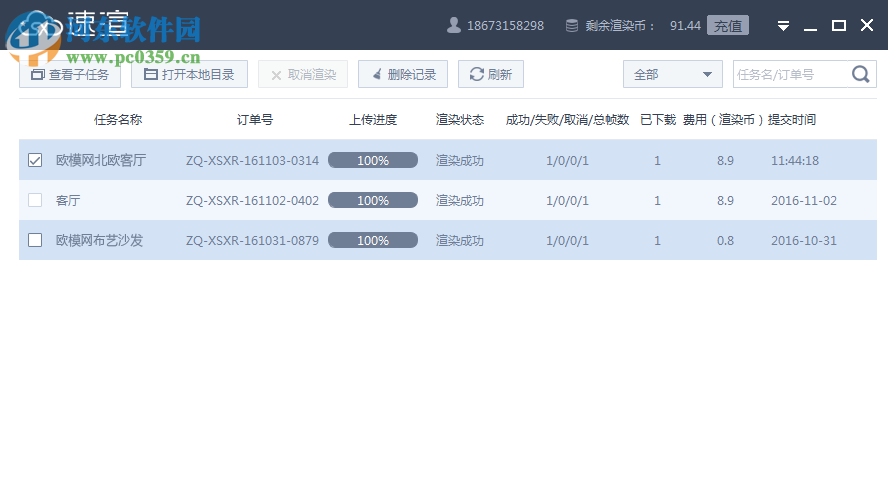
Task: Minimize the render client window
Action: tap(810, 28)
